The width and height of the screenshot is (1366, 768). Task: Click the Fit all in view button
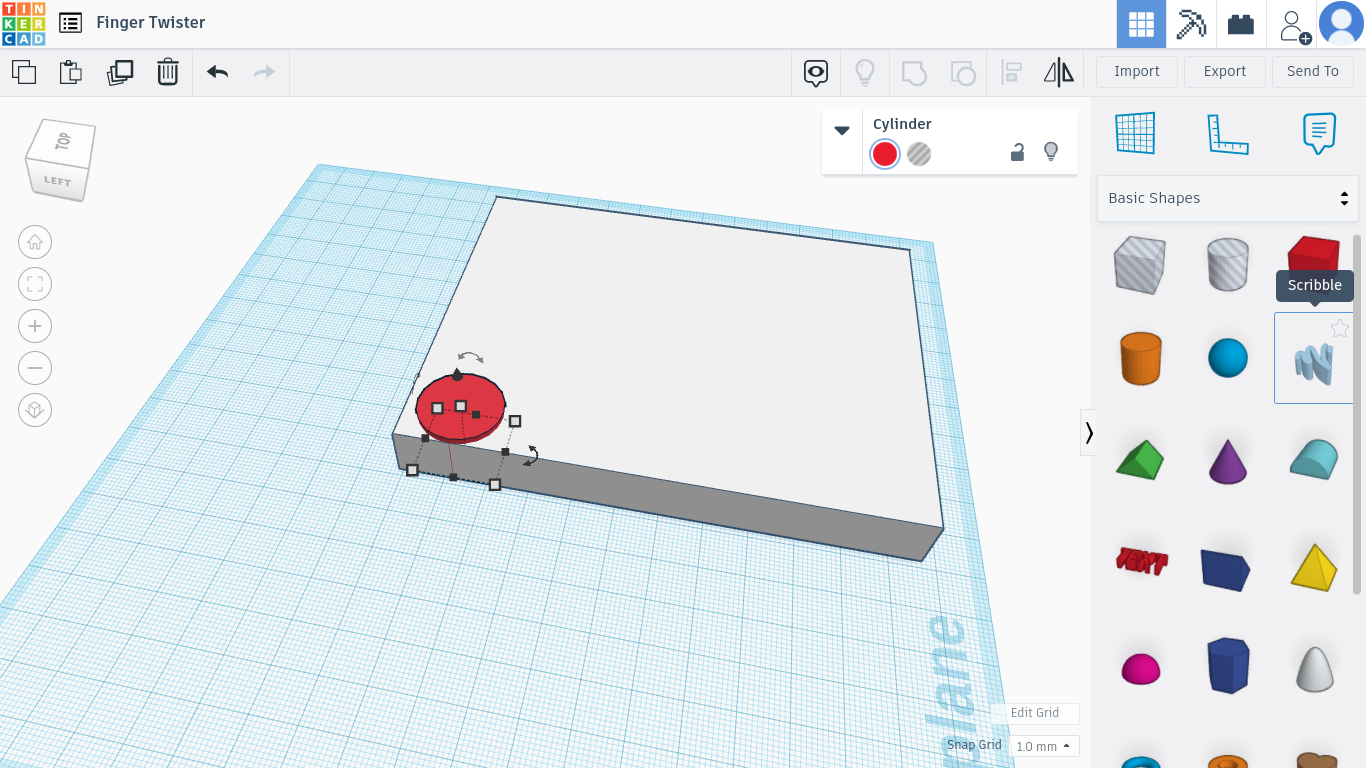click(x=35, y=284)
